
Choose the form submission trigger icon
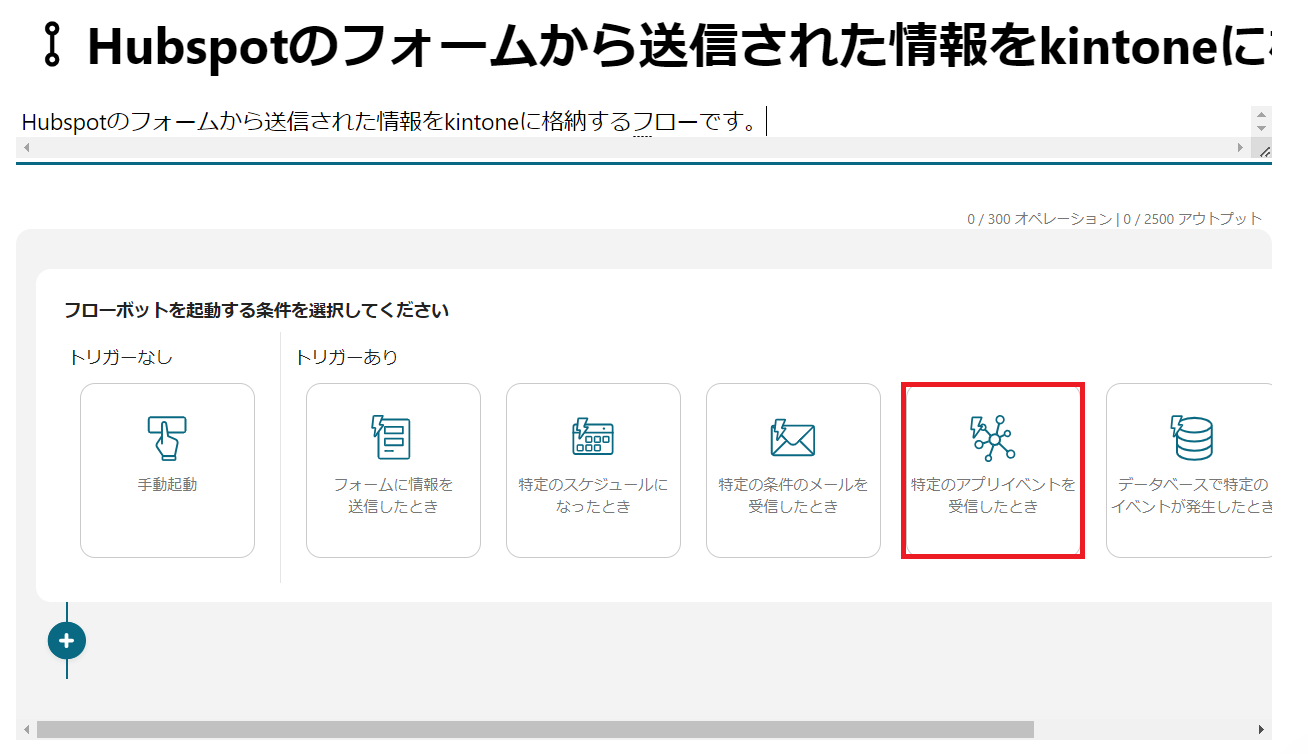pyautogui.click(x=392, y=437)
